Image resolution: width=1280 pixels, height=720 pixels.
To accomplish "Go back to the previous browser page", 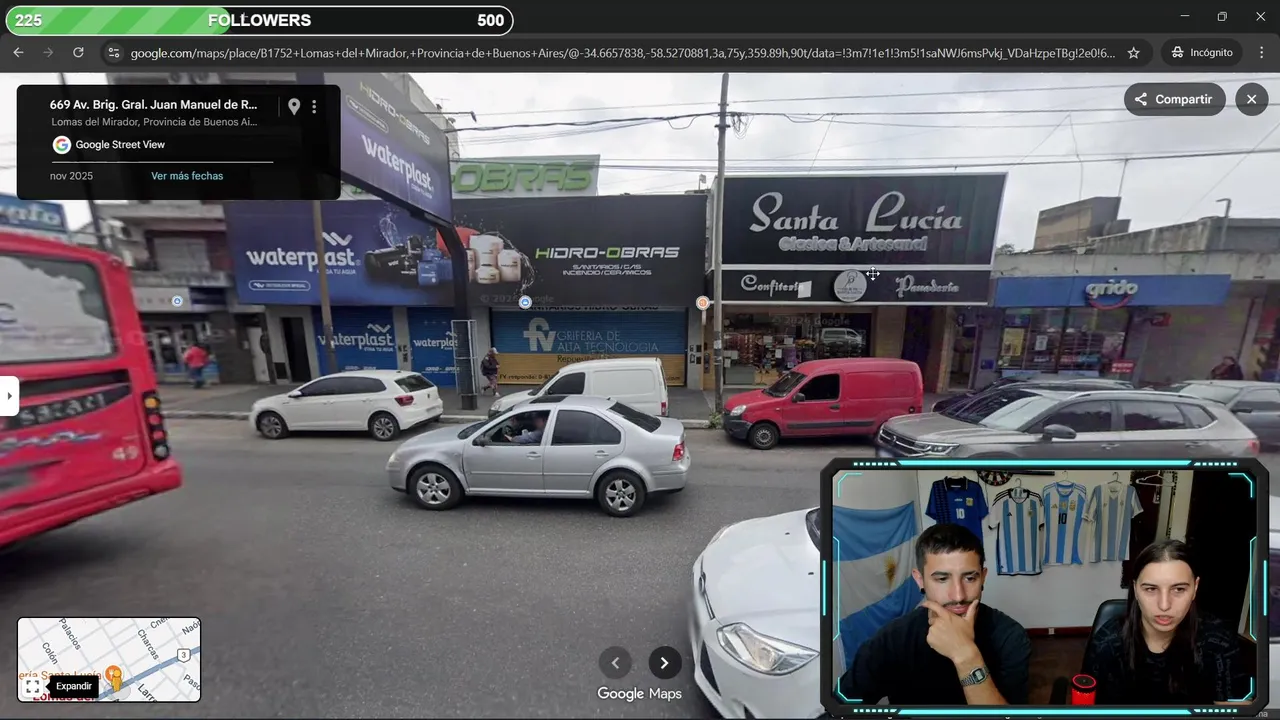I will pos(18,52).
